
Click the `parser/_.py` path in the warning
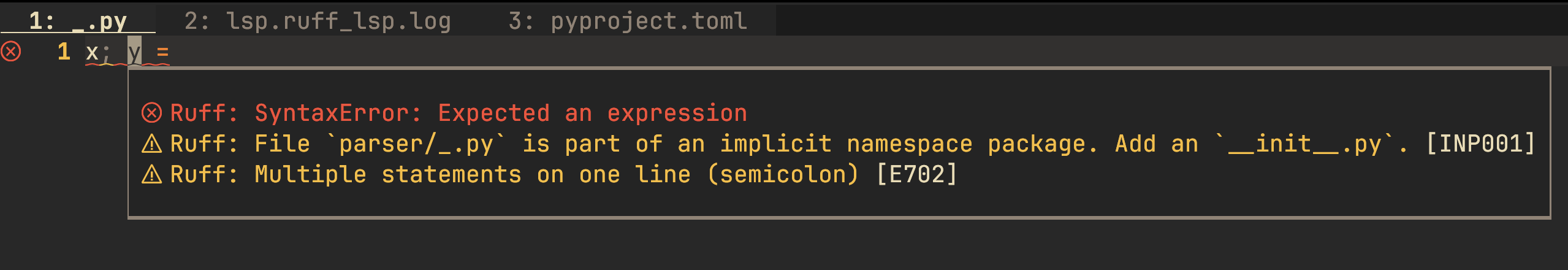coord(417,144)
